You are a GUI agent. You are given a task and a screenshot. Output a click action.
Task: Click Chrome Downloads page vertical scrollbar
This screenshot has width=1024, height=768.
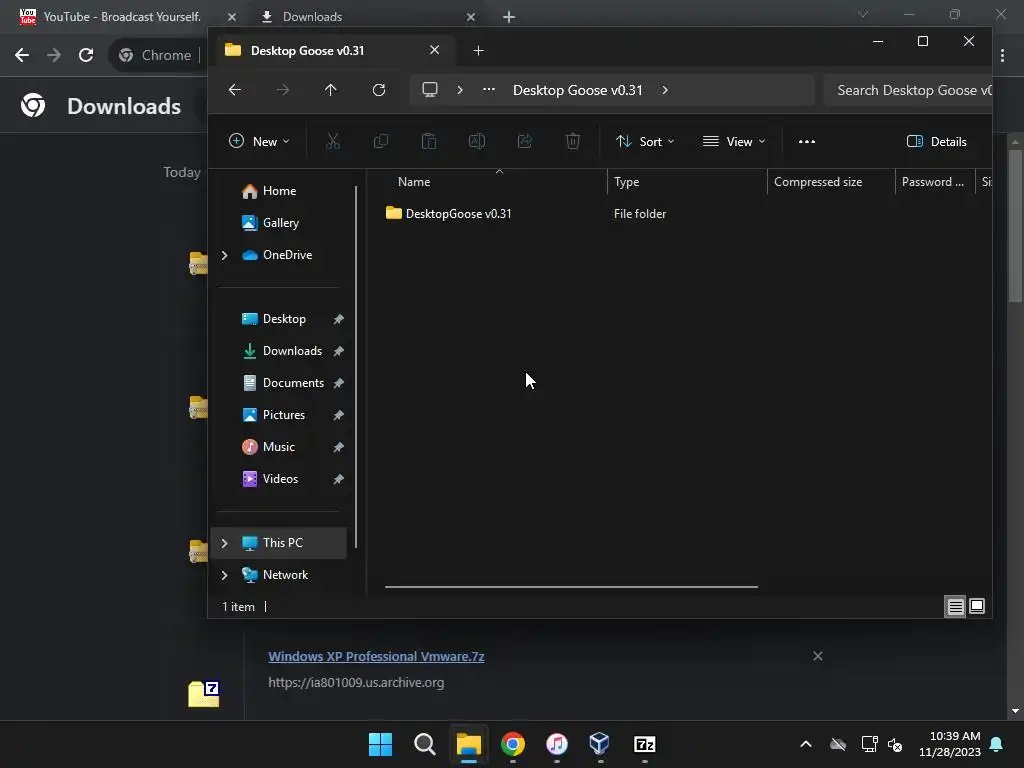[1015, 226]
